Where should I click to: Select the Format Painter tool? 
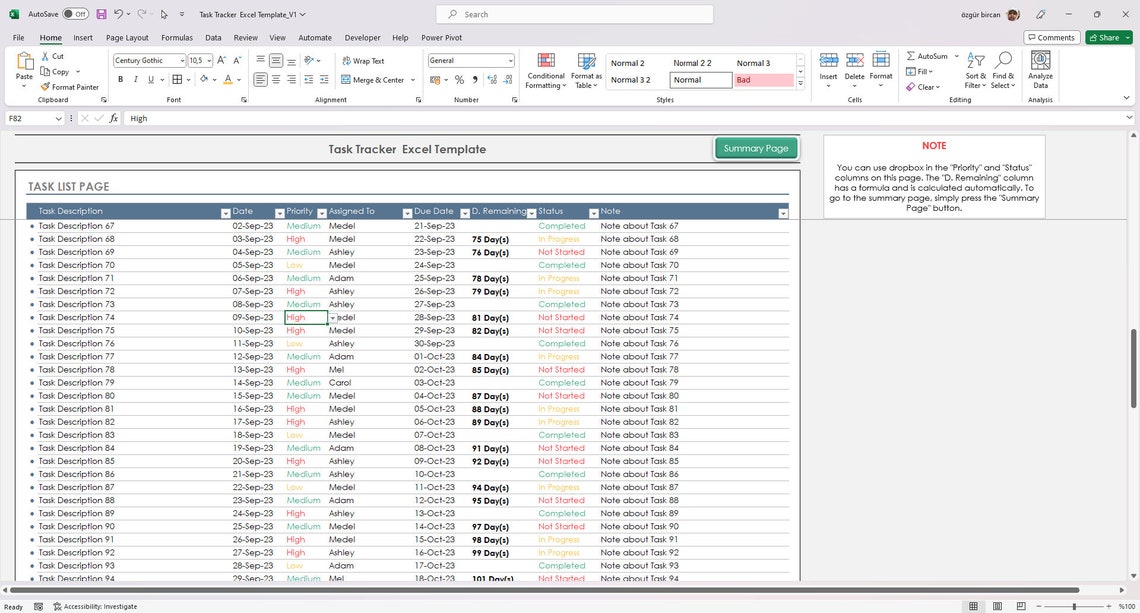click(70, 87)
